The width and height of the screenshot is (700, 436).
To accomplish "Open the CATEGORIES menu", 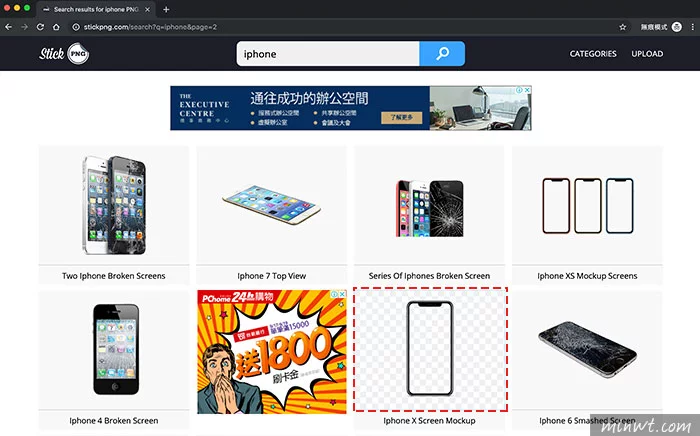I will click(593, 54).
